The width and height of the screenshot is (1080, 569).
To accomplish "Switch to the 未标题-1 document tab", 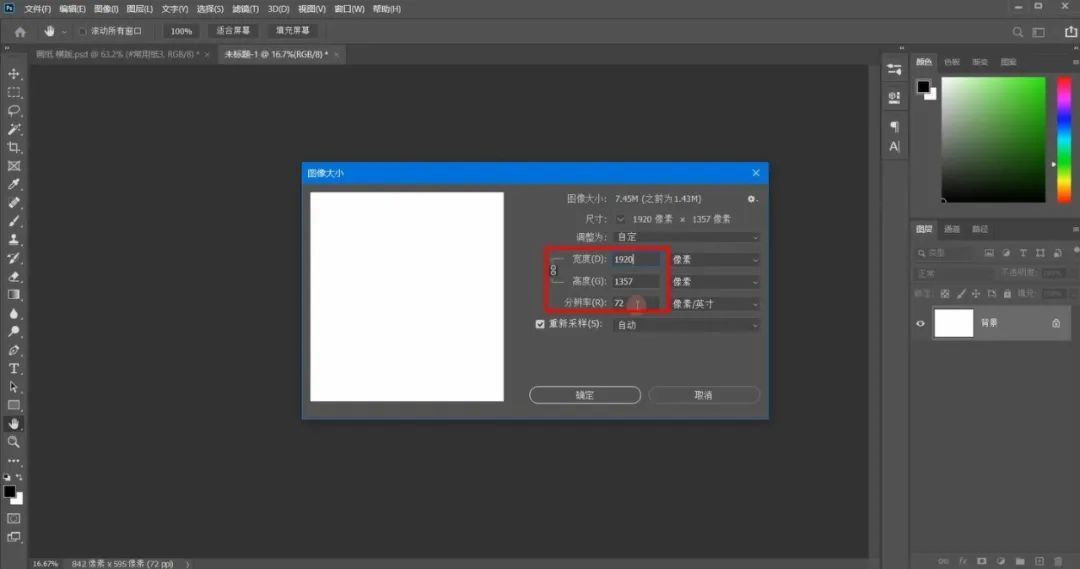I will (276, 54).
